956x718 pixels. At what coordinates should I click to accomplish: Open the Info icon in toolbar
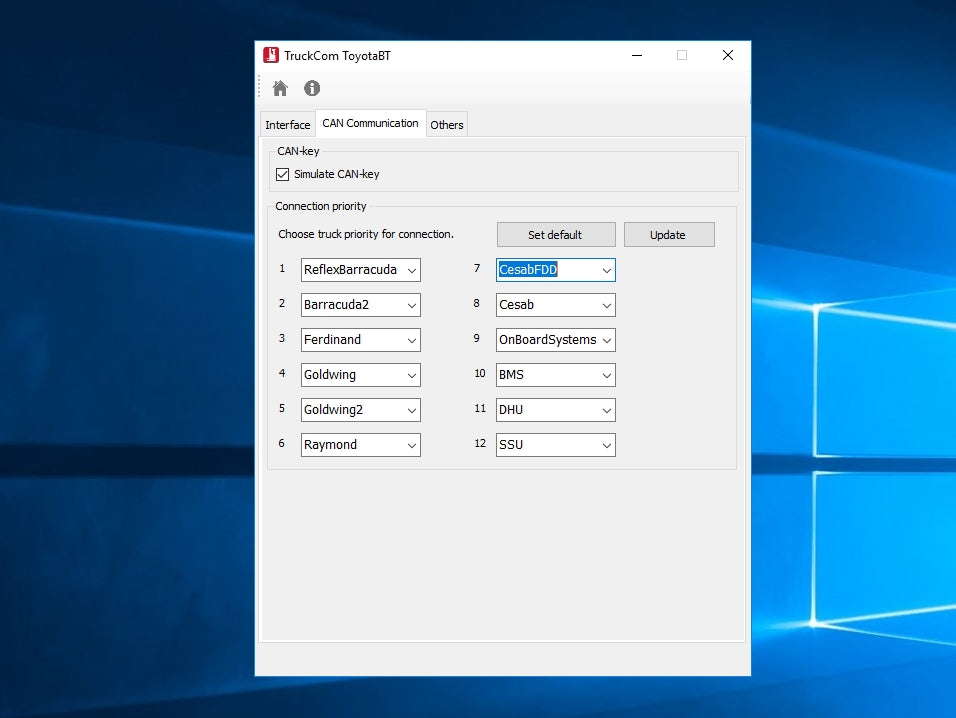(312, 88)
